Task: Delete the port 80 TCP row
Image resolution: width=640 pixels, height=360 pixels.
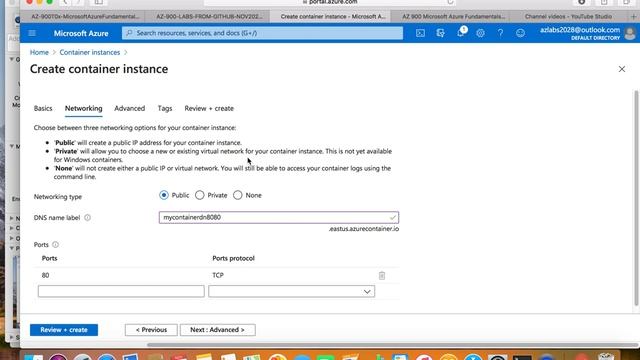Action: [x=382, y=276]
